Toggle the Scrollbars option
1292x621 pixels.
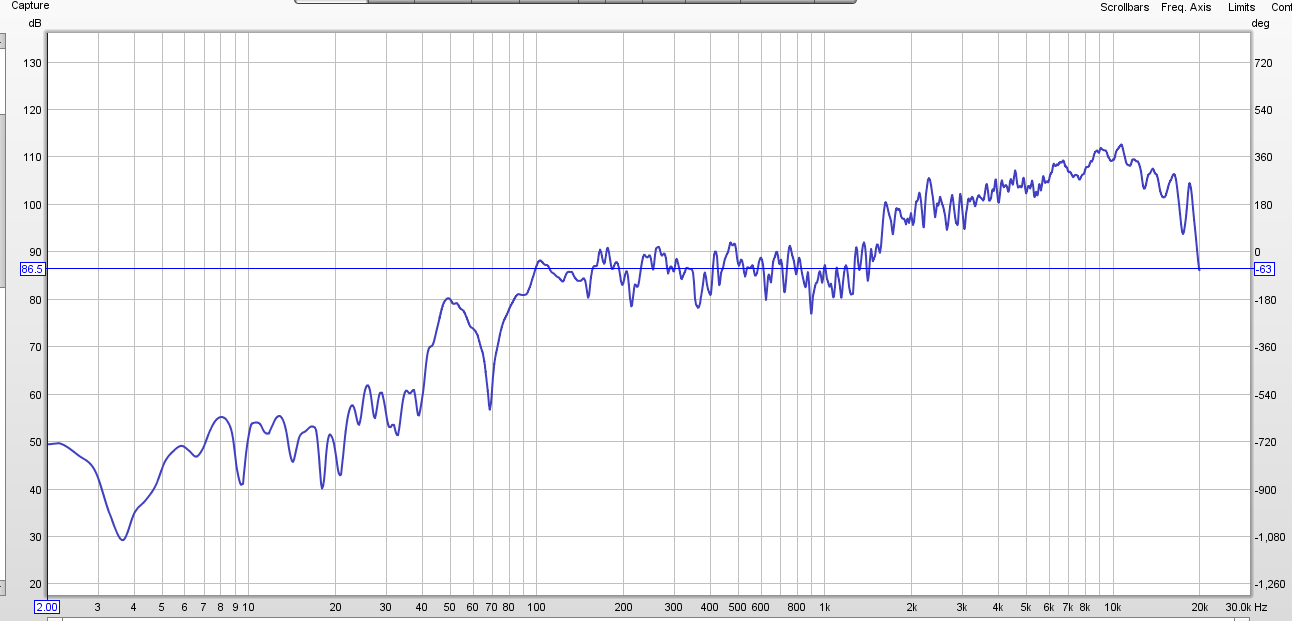[1124, 7]
